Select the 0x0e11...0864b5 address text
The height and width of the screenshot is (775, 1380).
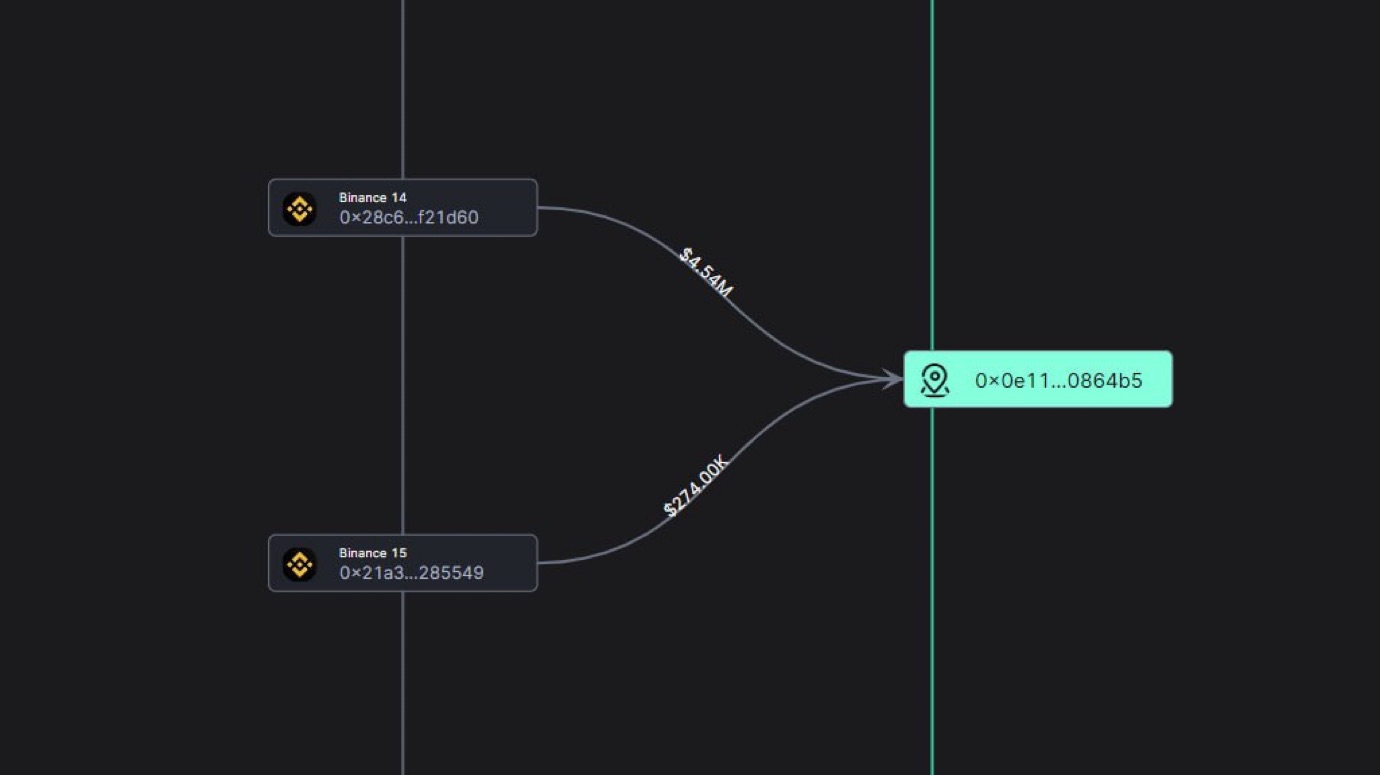(x=1058, y=381)
